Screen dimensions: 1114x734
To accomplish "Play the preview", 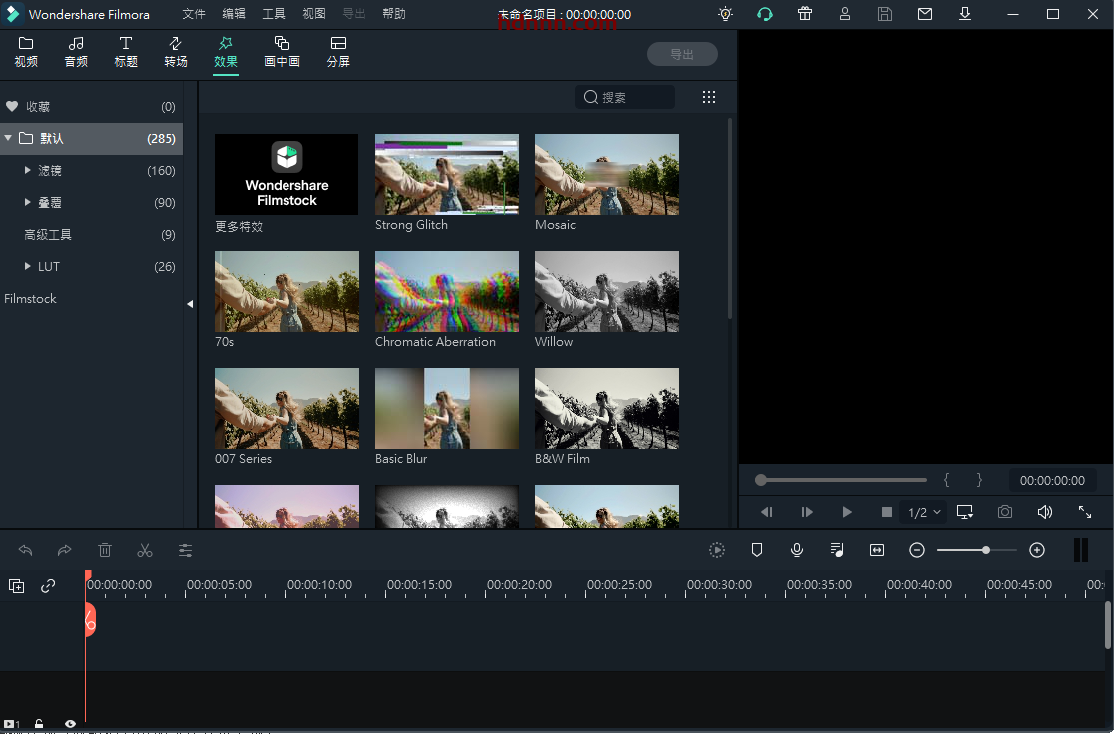I will point(846,512).
